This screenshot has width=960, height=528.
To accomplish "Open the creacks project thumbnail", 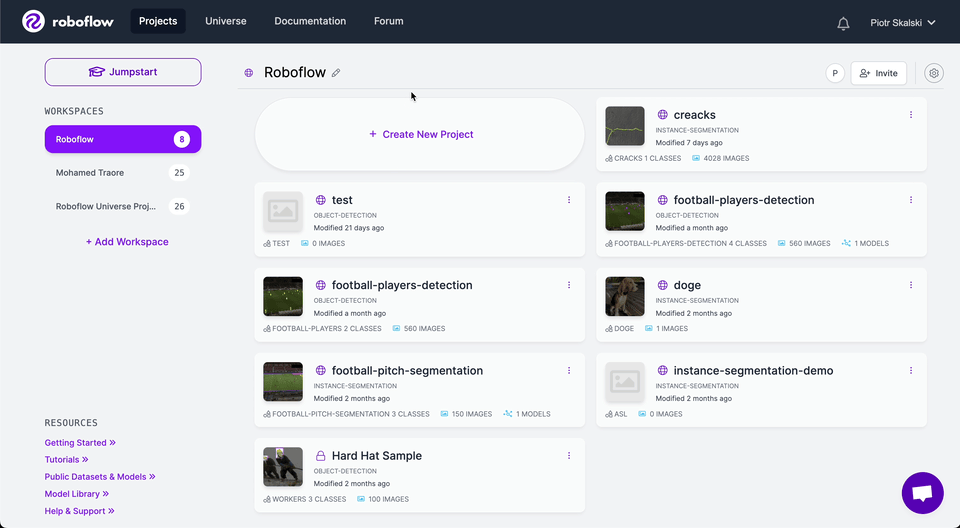I will click(625, 126).
